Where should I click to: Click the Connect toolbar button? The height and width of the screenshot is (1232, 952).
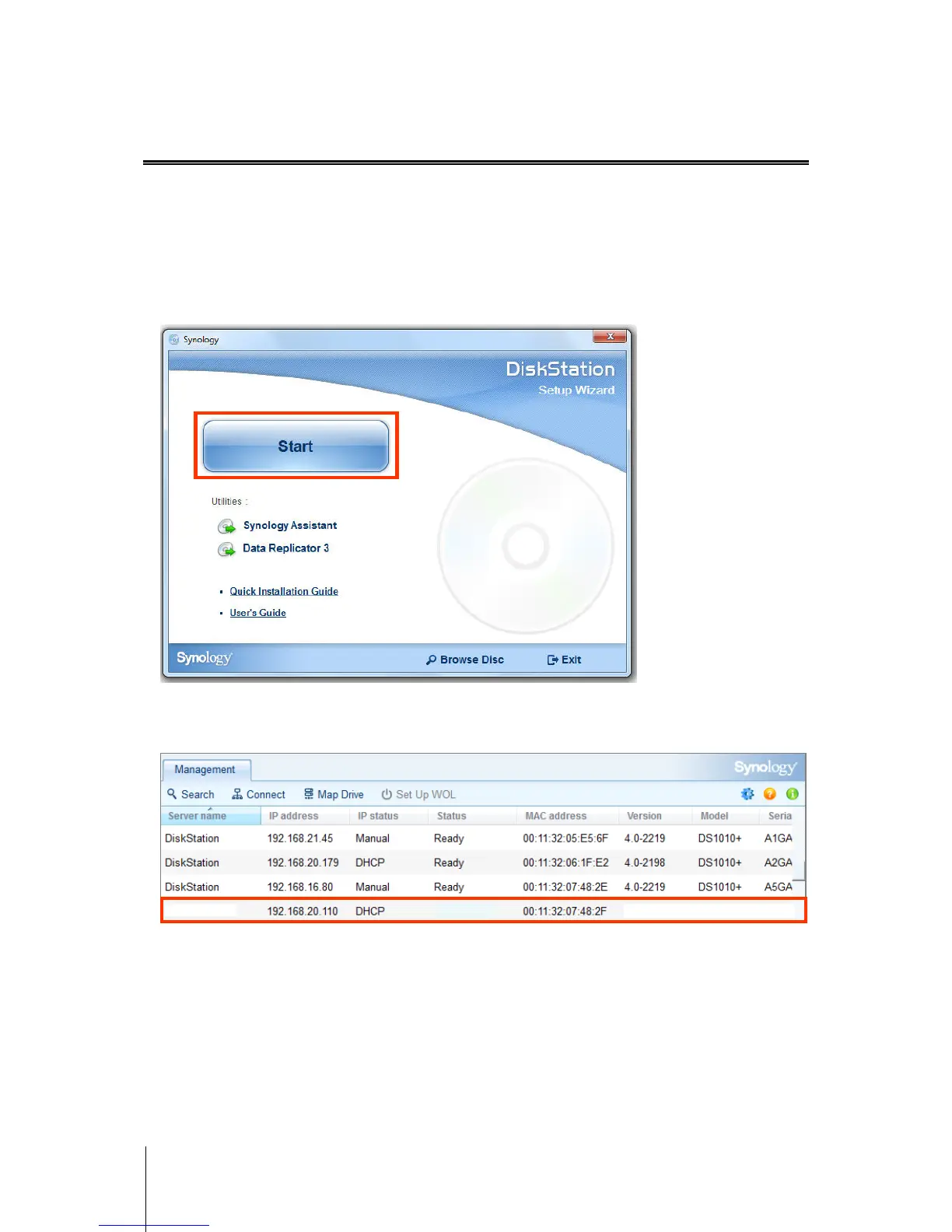[x=258, y=794]
